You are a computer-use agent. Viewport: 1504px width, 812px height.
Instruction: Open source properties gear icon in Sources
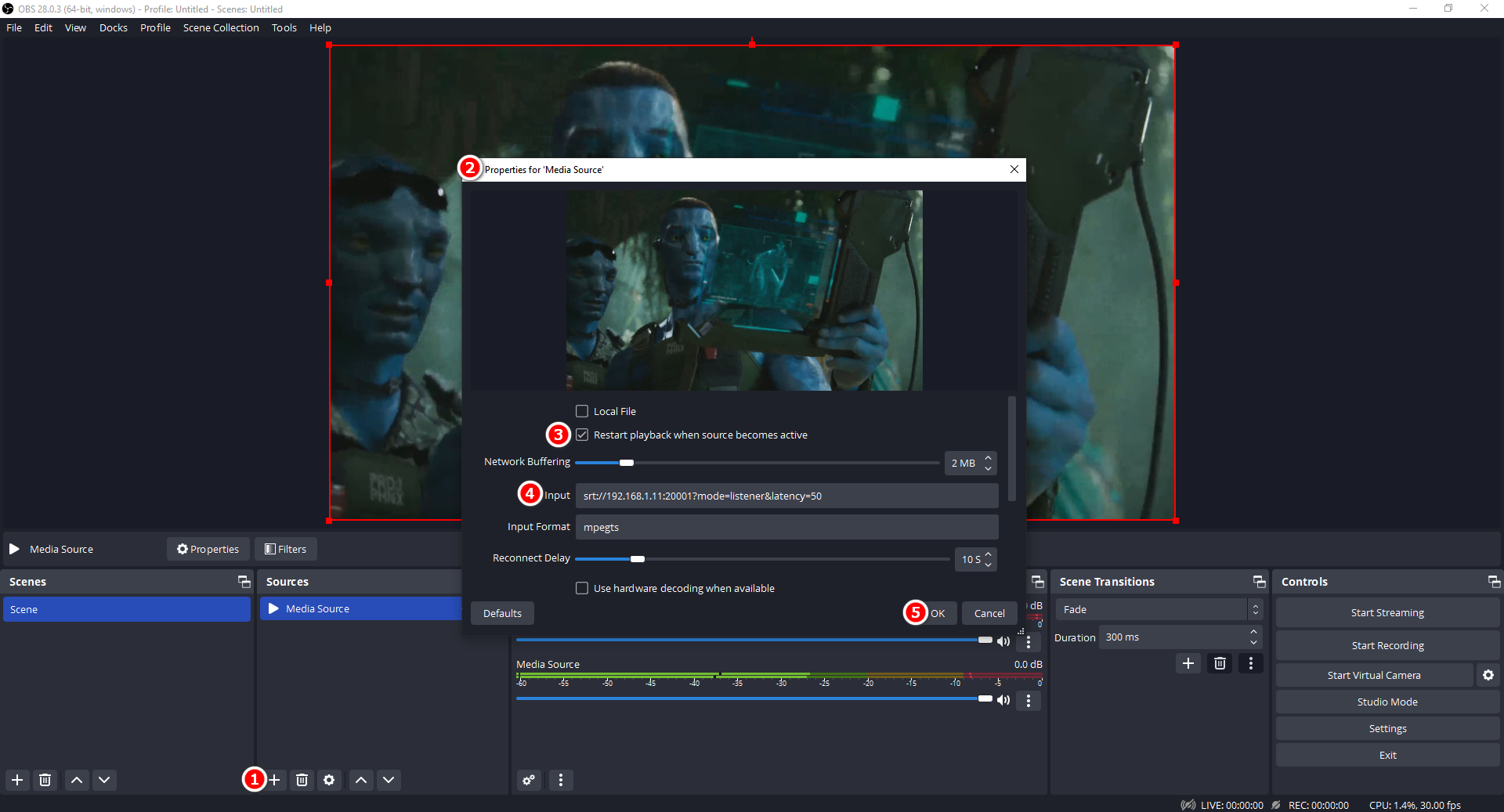(x=329, y=780)
